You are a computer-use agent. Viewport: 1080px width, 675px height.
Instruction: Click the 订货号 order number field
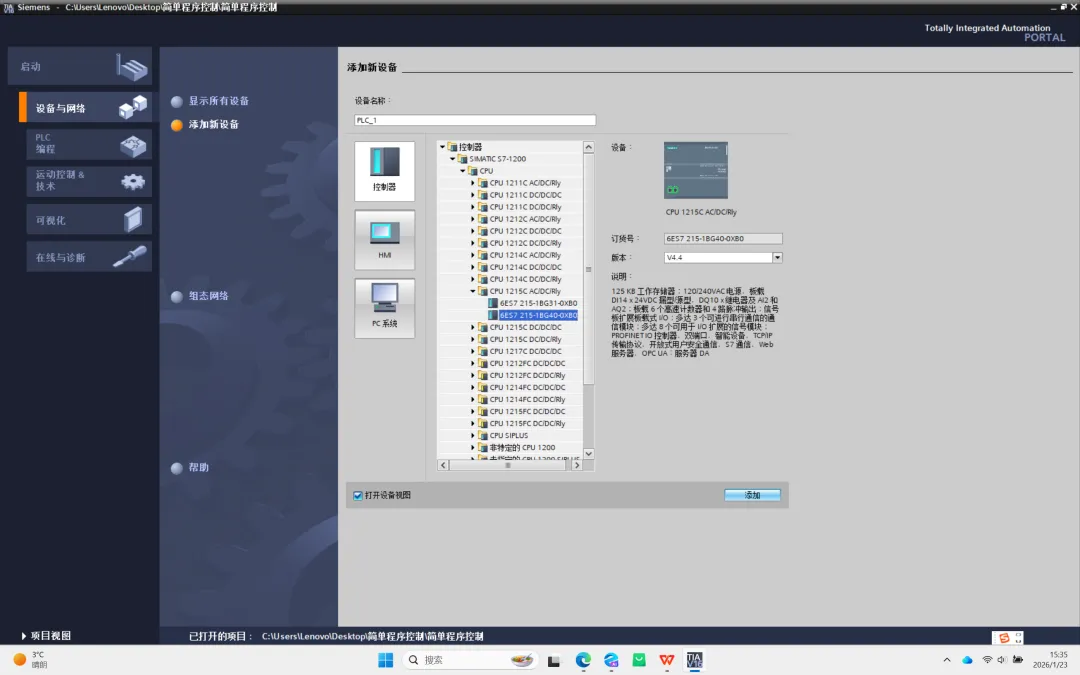tap(723, 239)
